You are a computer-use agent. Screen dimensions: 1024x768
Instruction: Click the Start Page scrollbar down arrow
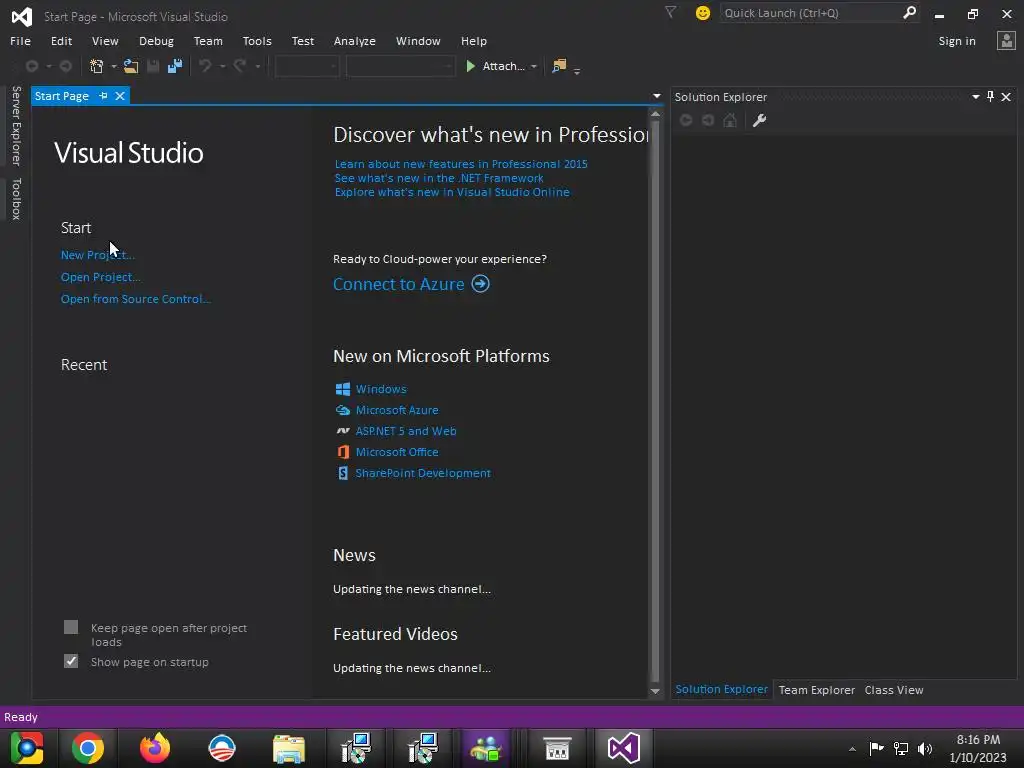655,692
